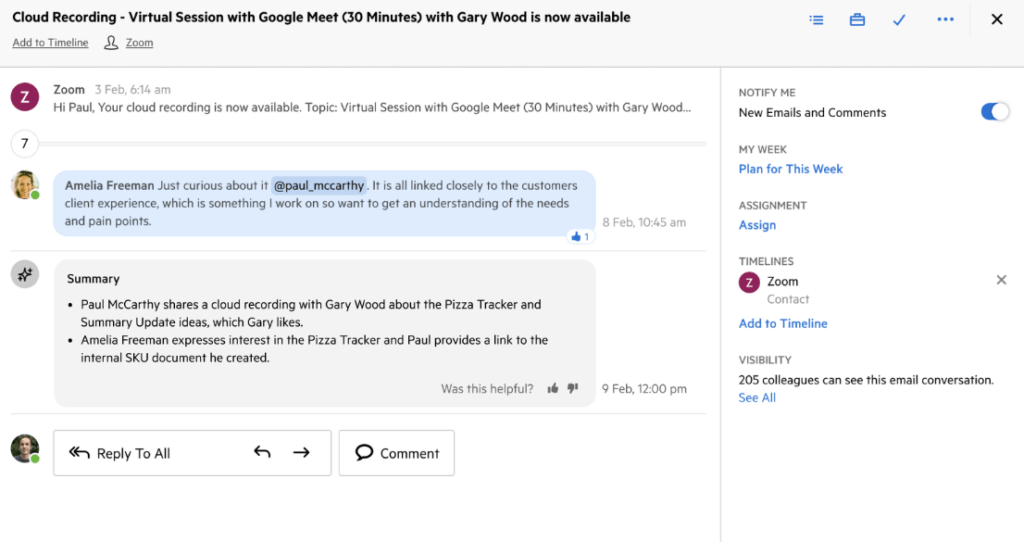Open Plan for This Week link
This screenshot has height=542, width=1024.
(790, 169)
